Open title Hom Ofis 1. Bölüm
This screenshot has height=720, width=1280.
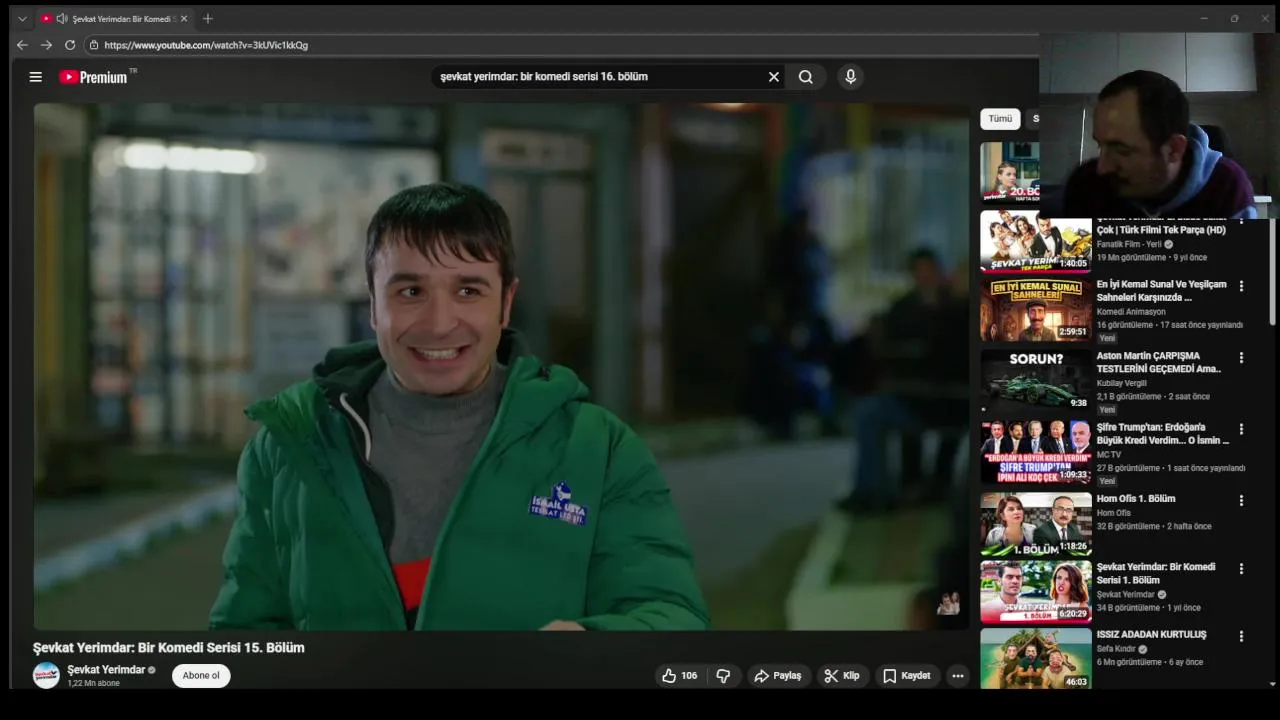point(1136,499)
